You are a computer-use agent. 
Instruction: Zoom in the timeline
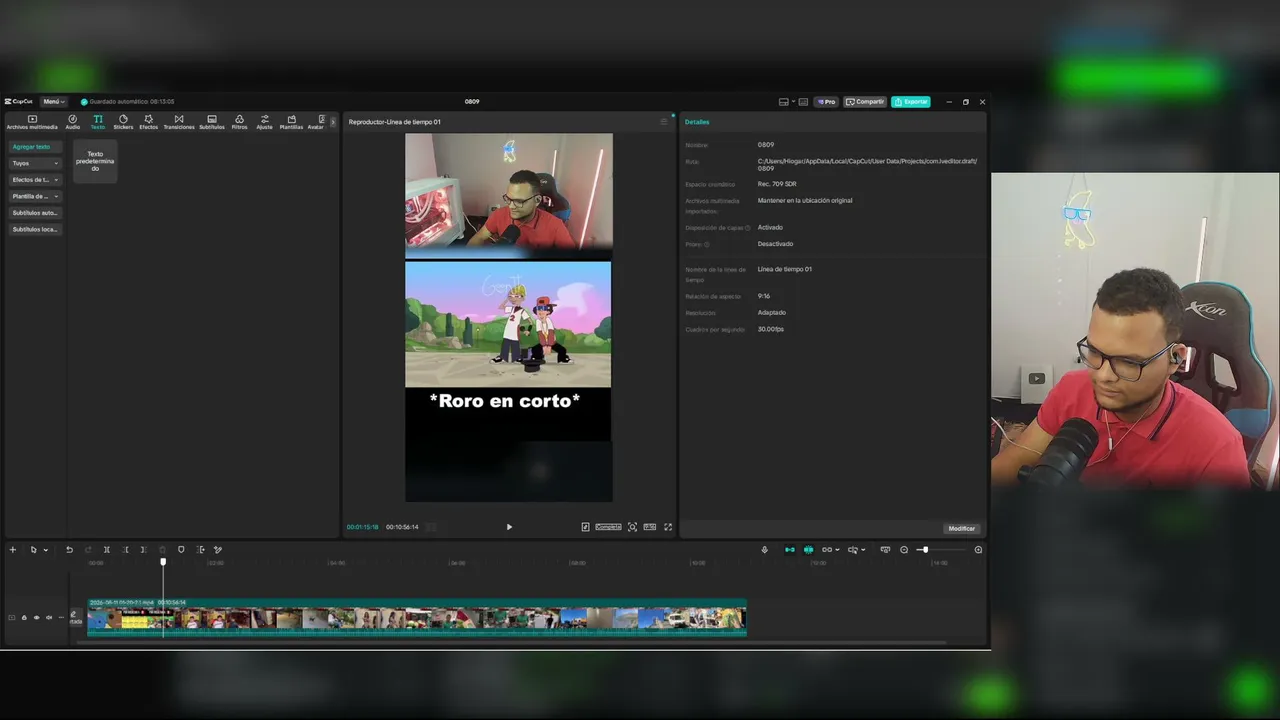click(978, 549)
